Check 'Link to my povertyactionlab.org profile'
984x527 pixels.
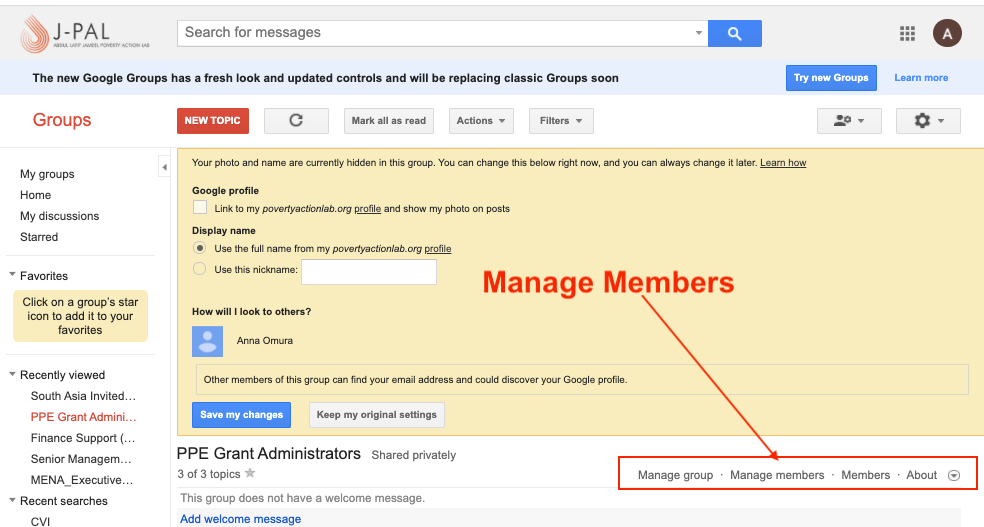click(200, 207)
